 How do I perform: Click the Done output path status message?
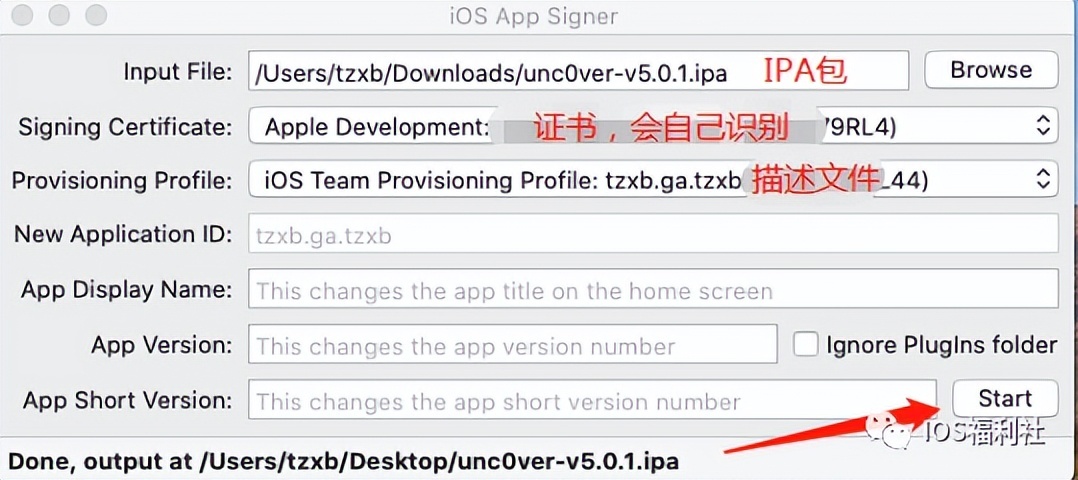click(x=342, y=459)
